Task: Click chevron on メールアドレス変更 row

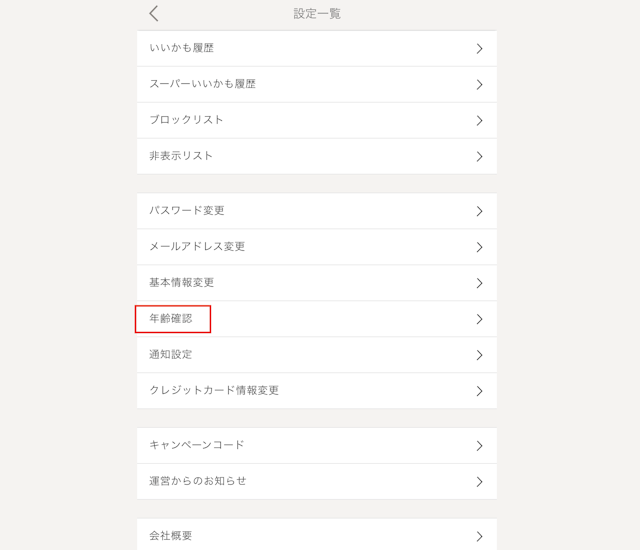Action: (480, 247)
